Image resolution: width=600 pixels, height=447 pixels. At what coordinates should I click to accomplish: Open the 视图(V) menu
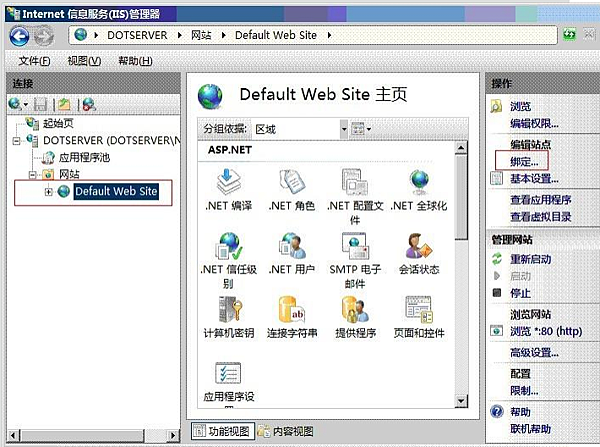[x=84, y=61]
